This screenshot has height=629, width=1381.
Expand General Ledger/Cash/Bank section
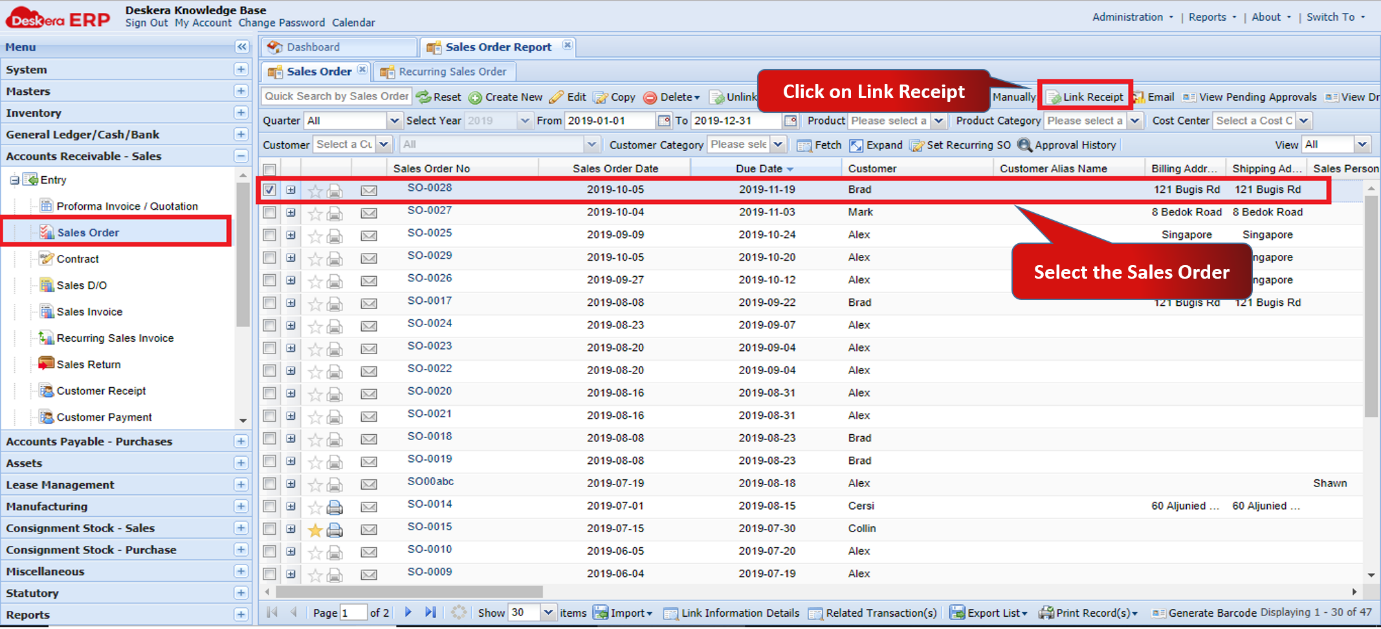coord(241,134)
